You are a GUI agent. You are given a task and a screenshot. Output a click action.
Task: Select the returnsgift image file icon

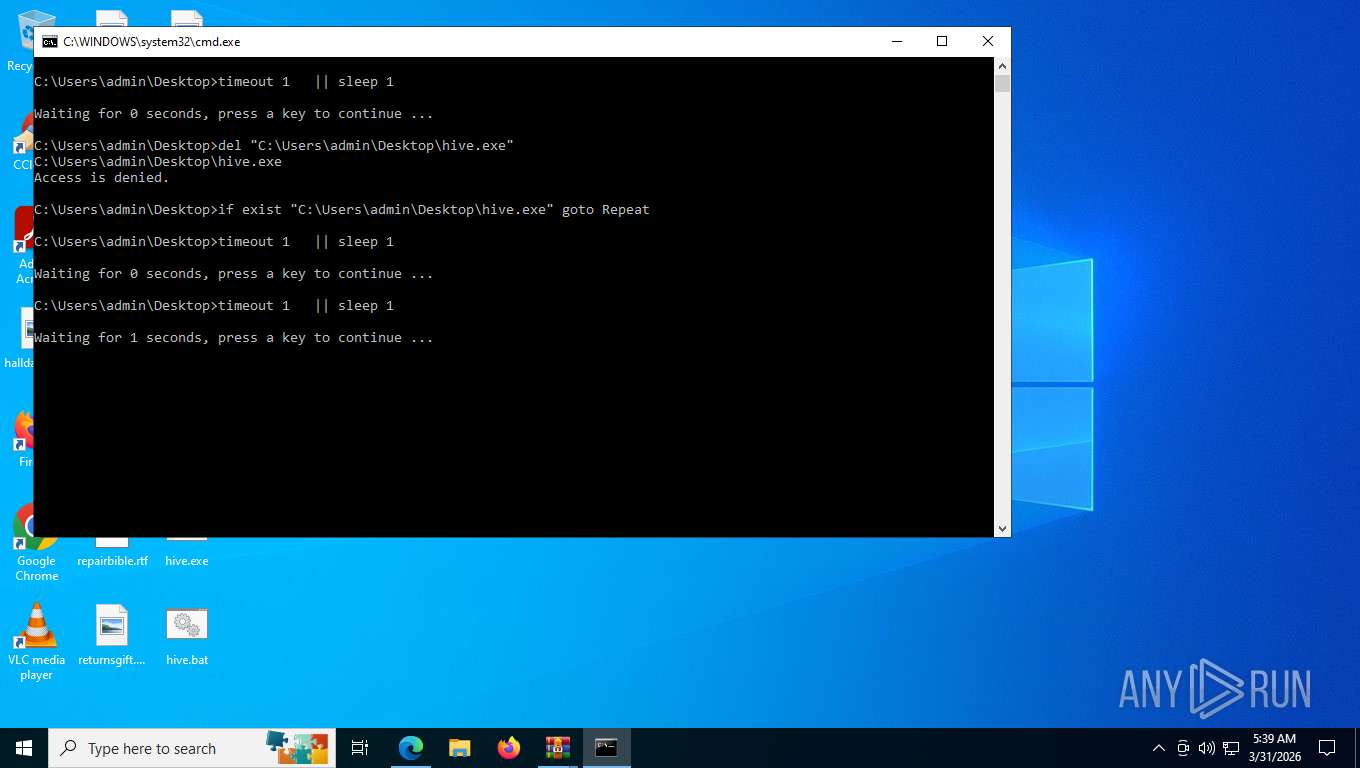tap(112, 636)
